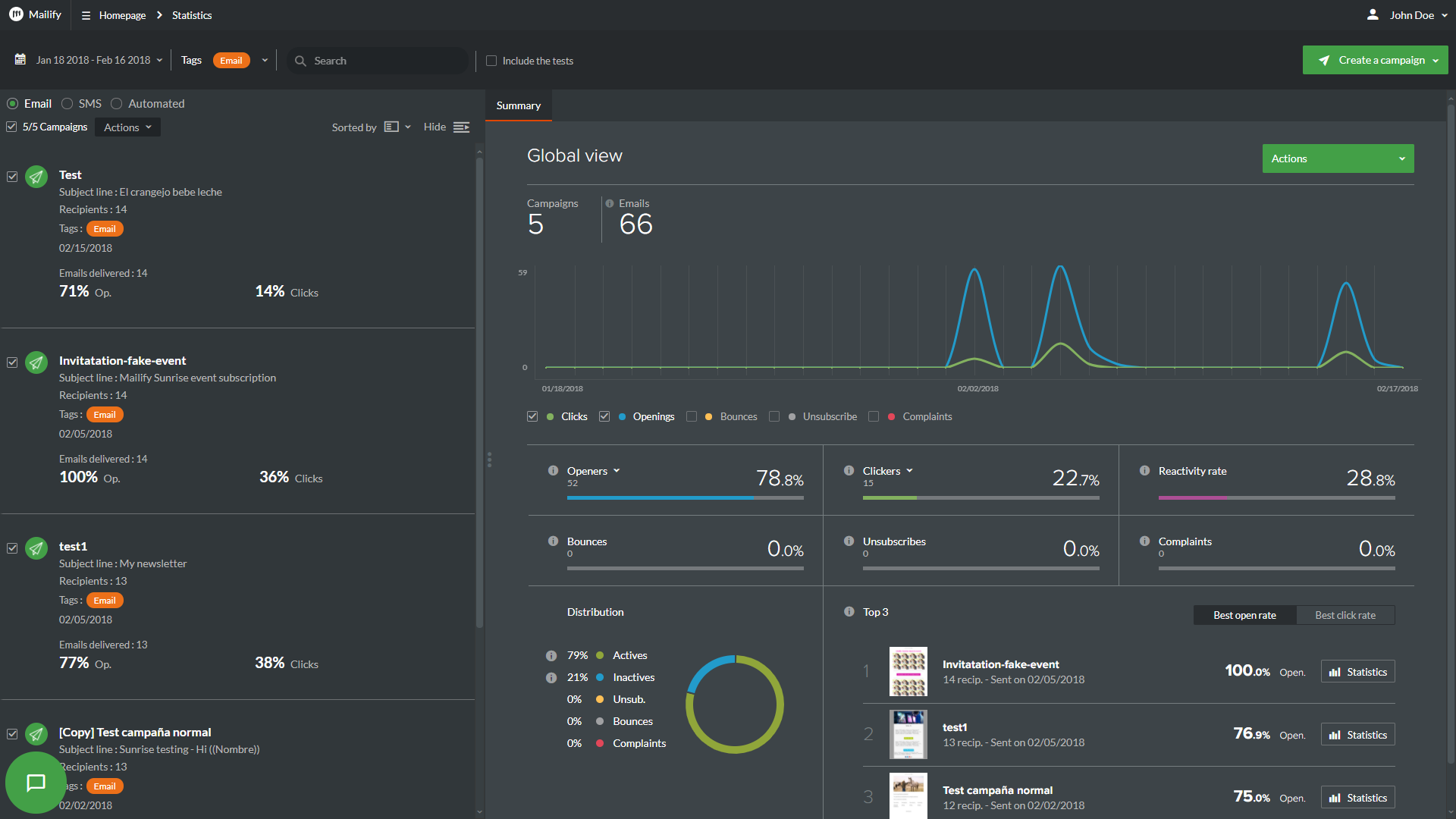Viewport: 1456px width, 819px height.
Task: Open the Invitatation-fake-event email thumbnail
Action: [x=908, y=671]
